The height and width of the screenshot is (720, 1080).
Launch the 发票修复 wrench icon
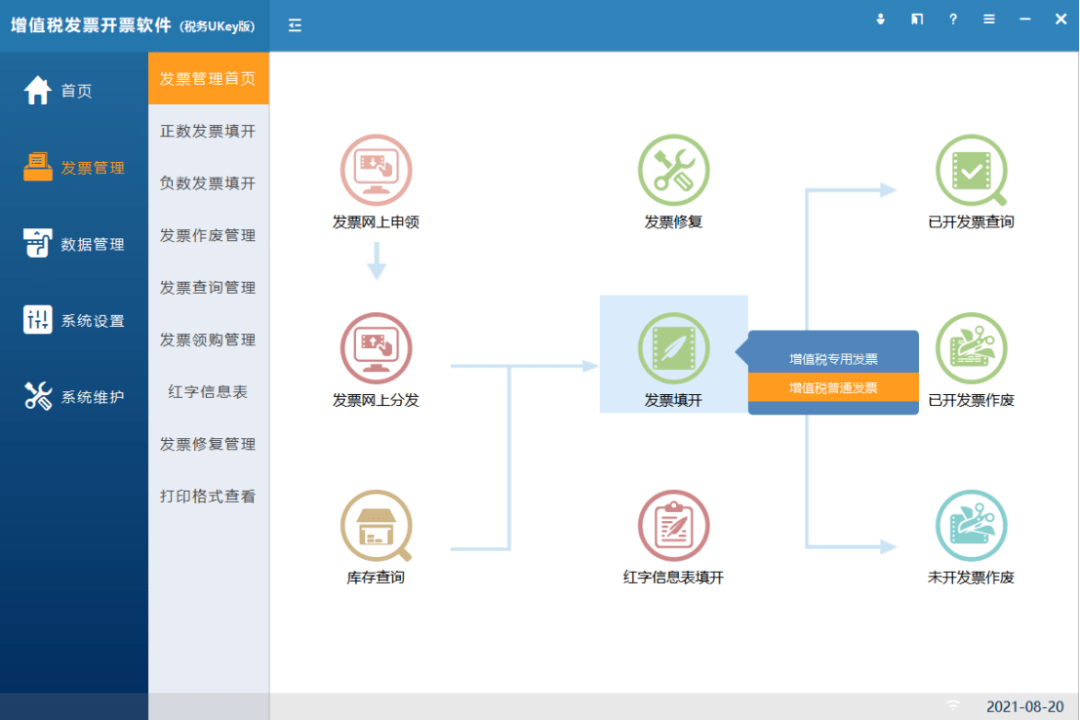[x=674, y=170]
